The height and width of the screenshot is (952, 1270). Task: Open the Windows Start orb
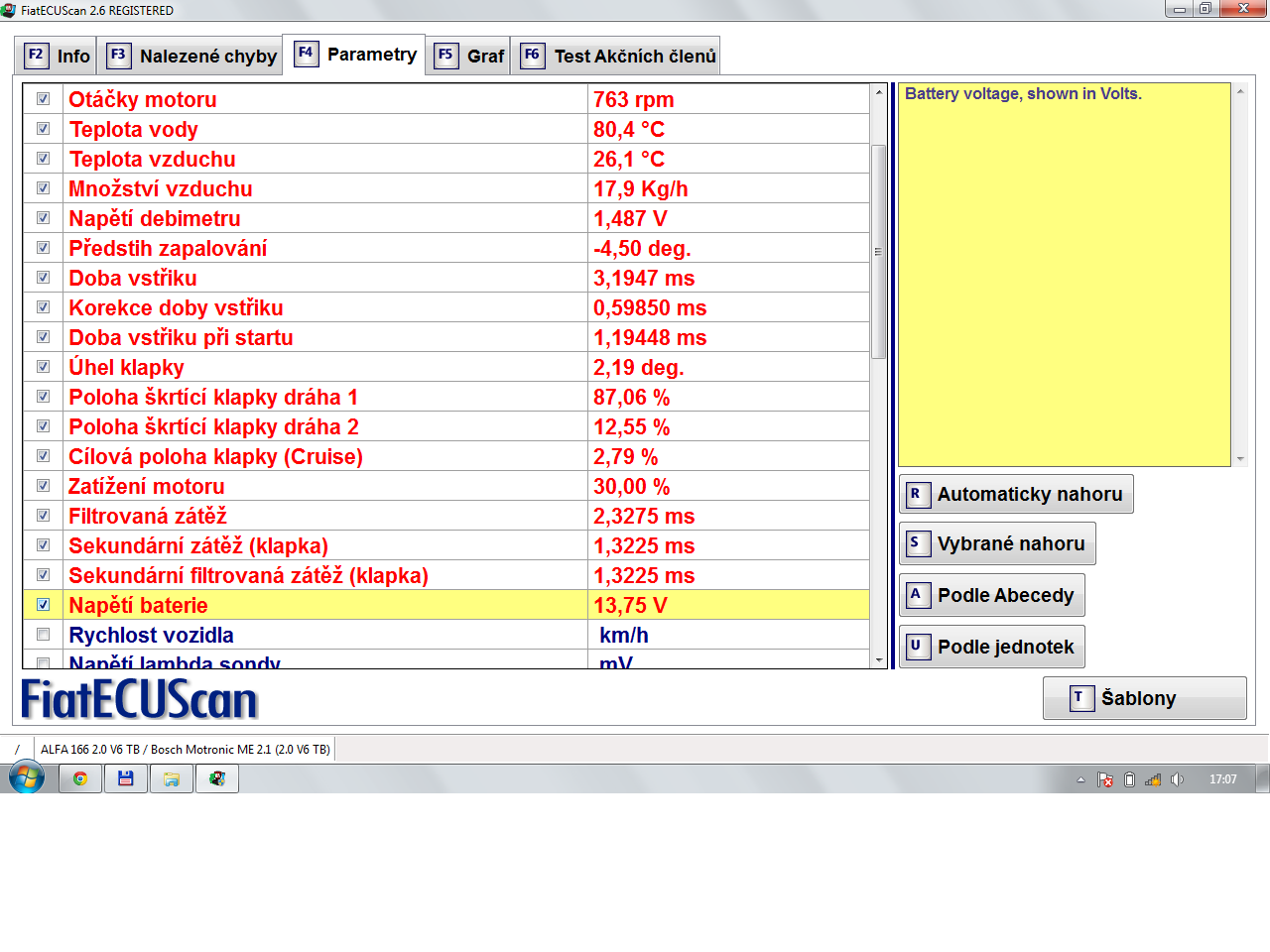[27, 777]
